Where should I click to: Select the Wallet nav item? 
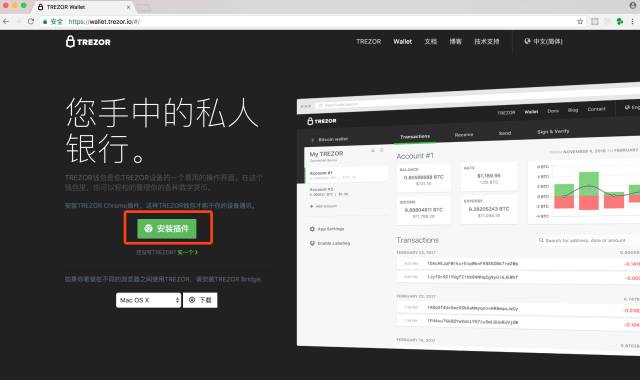pyautogui.click(x=402, y=42)
